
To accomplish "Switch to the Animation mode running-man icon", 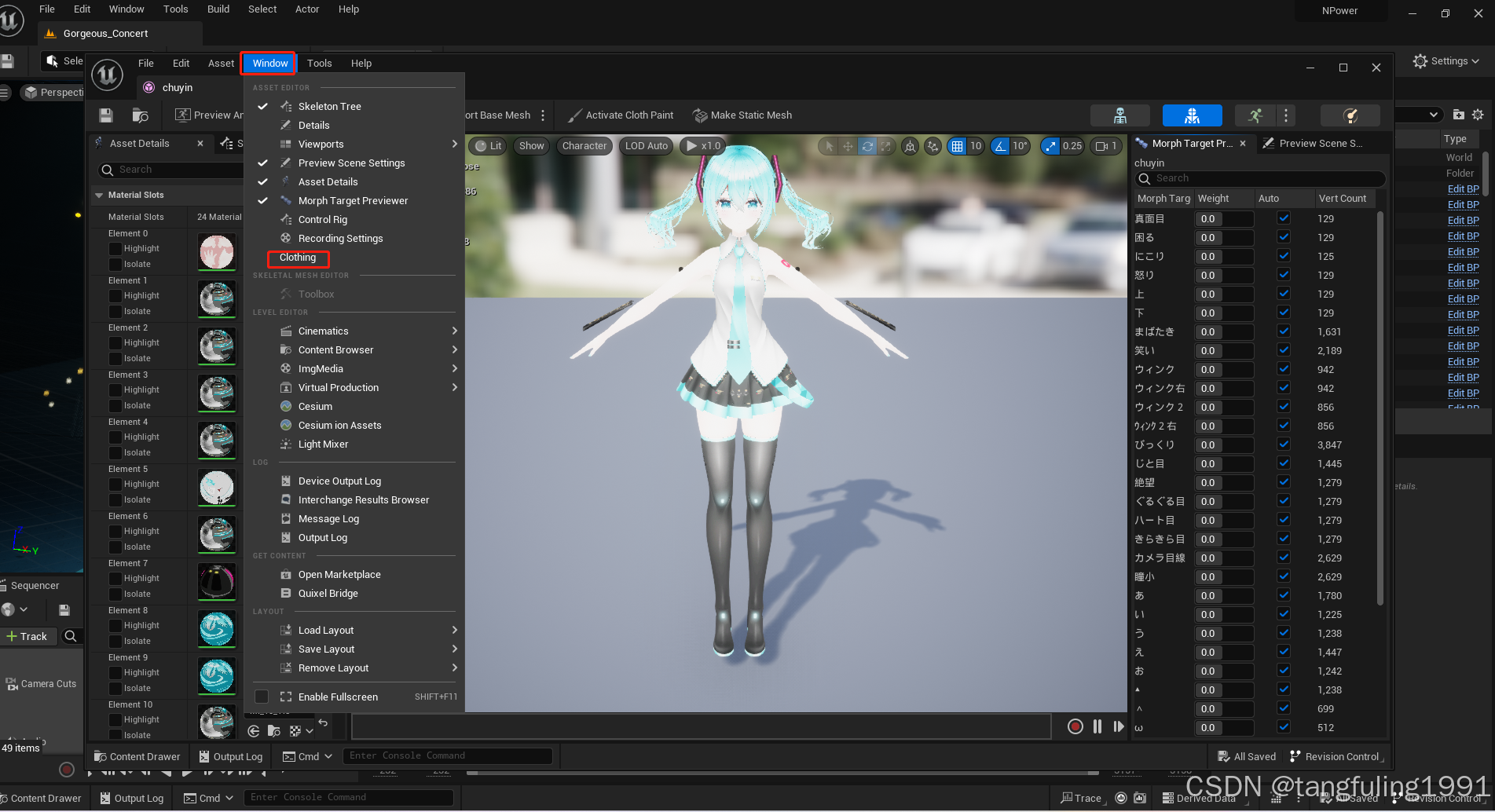I will pyautogui.click(x=1255, y=115).
